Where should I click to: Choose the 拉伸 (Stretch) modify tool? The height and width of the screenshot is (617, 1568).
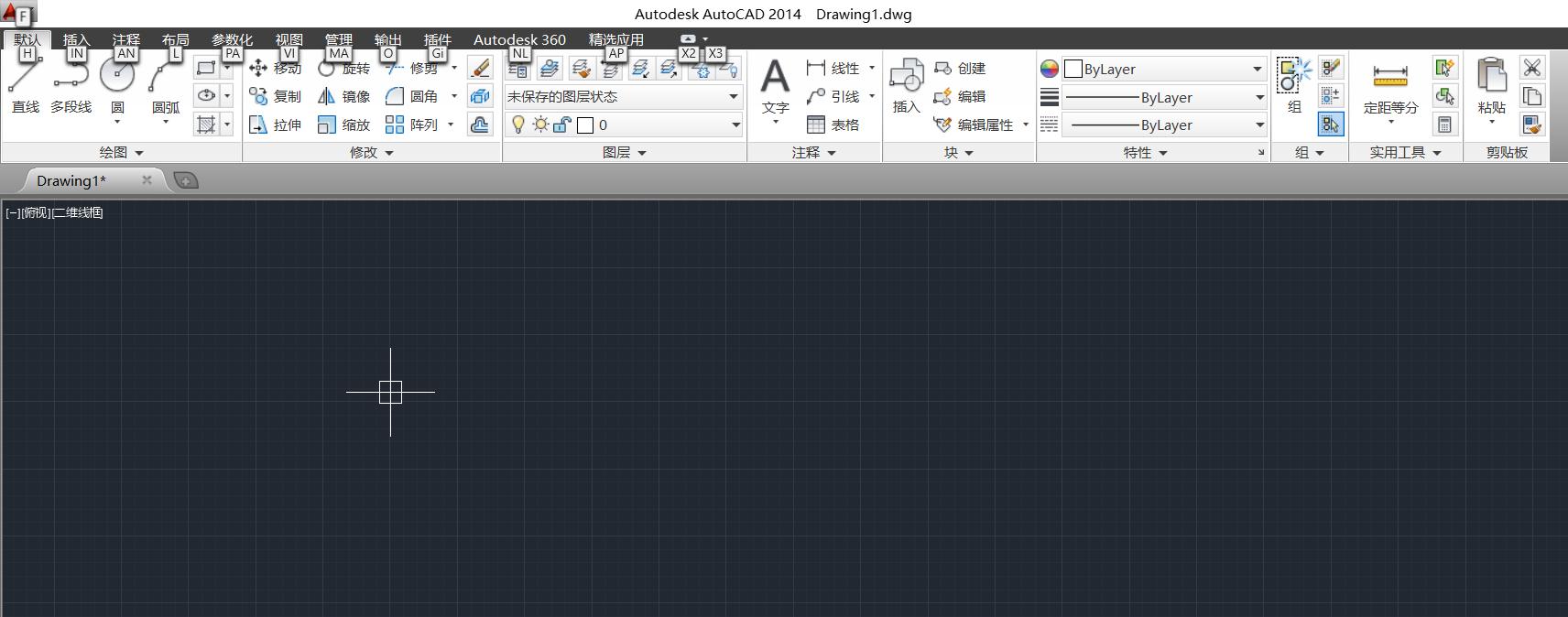coord(275,124)
